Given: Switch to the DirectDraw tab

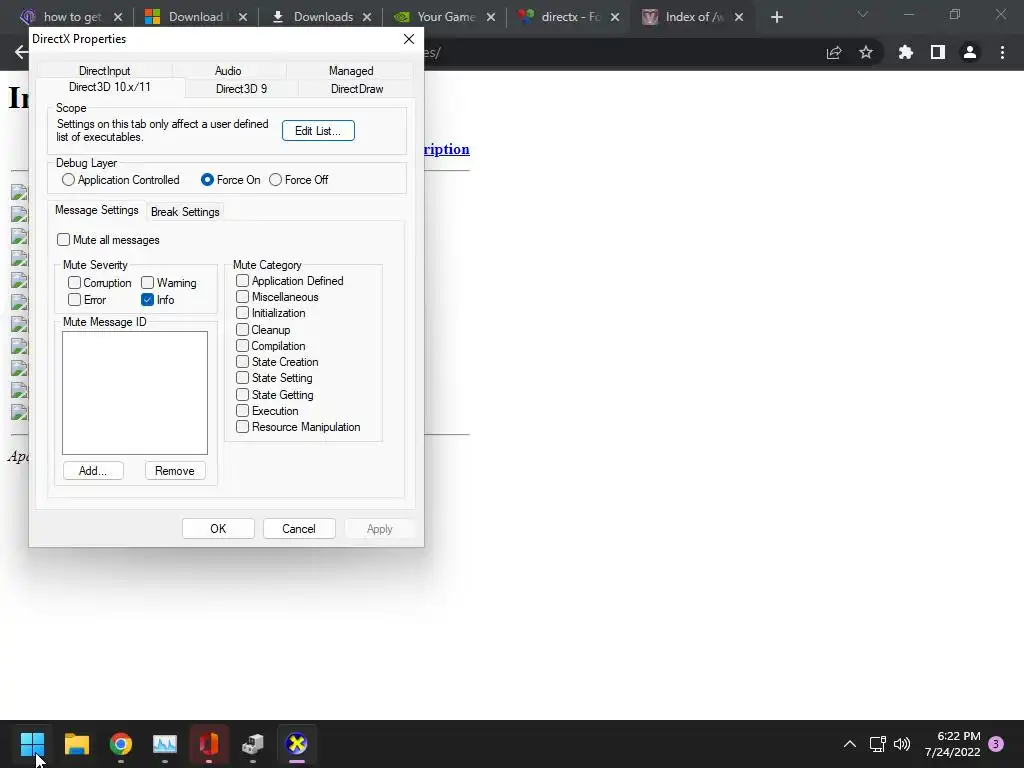Looking at the screenshot, I should coord(357,89).
